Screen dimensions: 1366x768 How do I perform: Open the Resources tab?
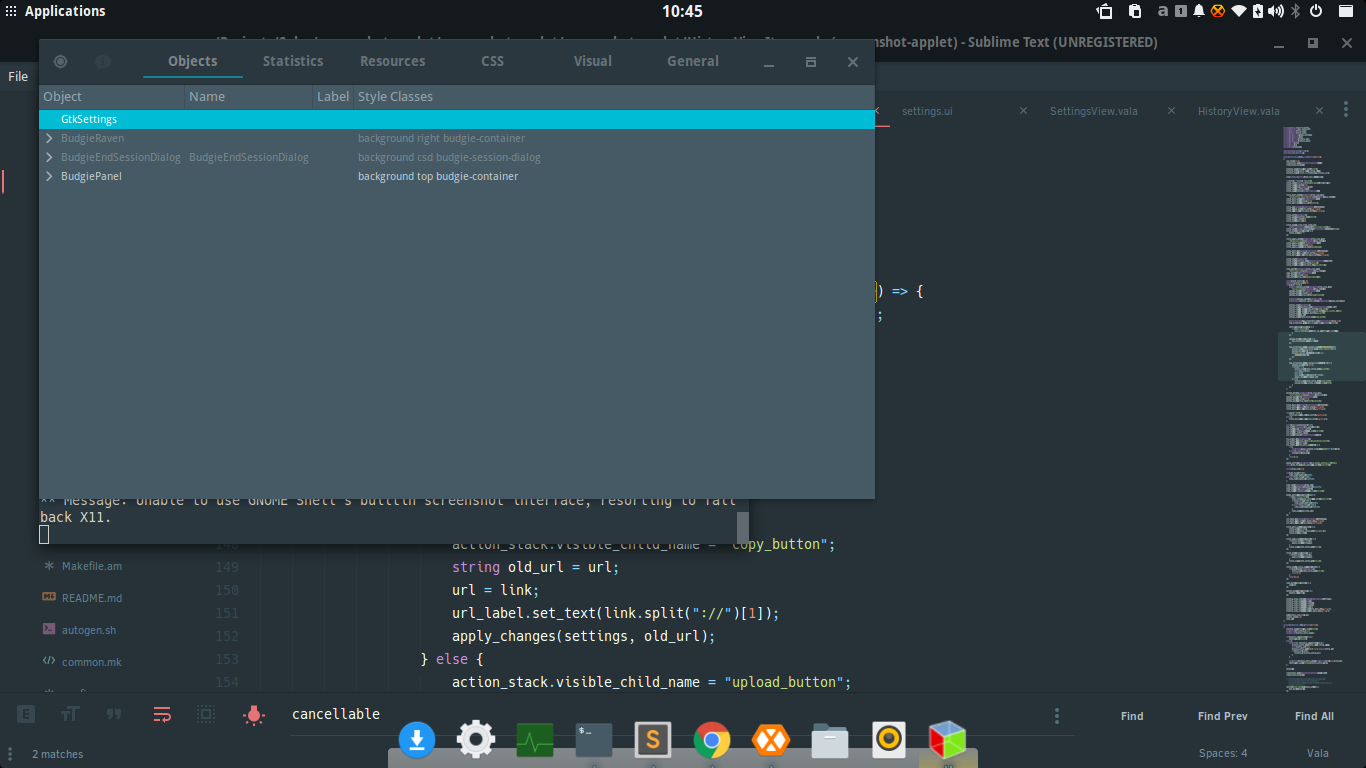[x=393, y=61]
